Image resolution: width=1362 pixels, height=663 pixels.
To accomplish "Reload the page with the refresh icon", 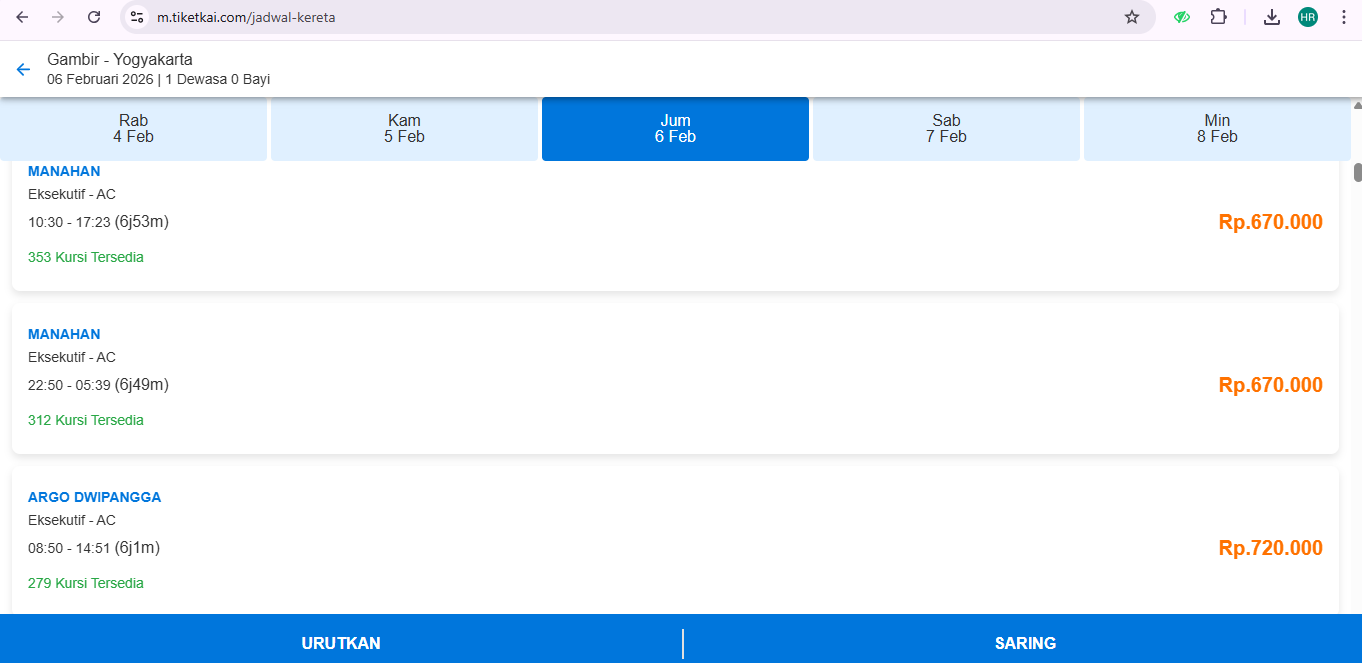I will [94, 17].
